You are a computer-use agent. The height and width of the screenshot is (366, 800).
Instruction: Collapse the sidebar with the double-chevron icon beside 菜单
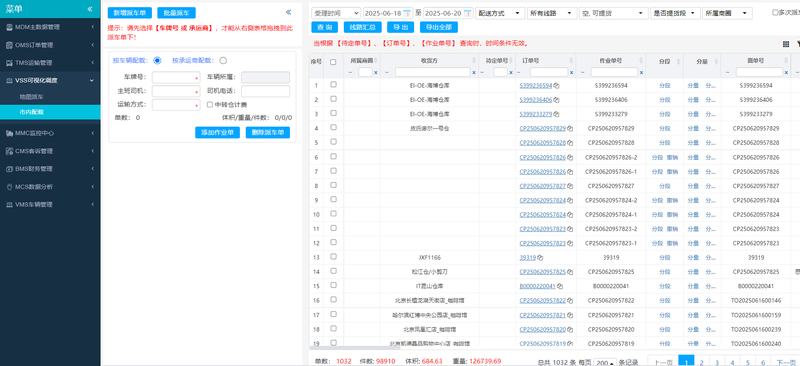point(90,9)
